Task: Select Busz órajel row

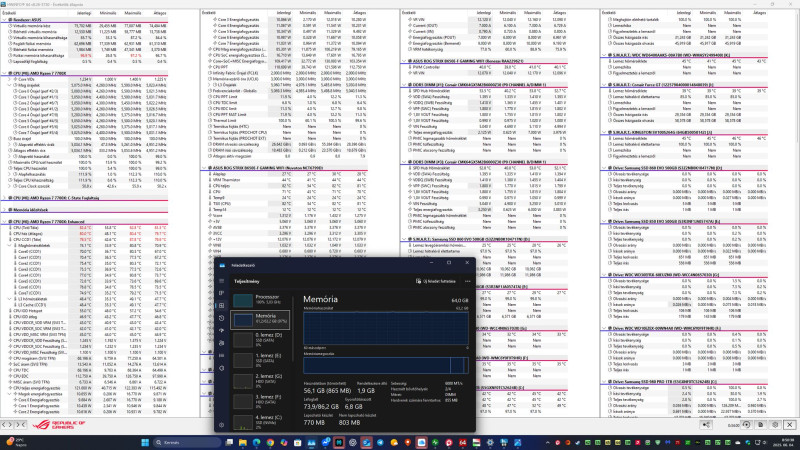Action: pos(85,139)
